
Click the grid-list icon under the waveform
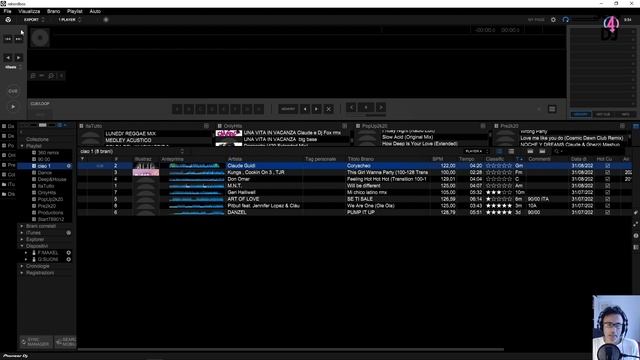point(33,76)
